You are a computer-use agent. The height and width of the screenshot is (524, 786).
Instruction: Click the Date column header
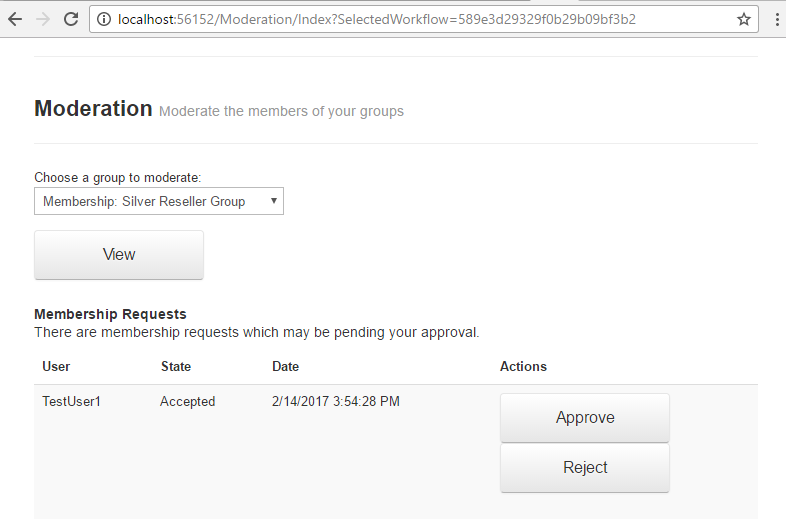pos(285,367)
